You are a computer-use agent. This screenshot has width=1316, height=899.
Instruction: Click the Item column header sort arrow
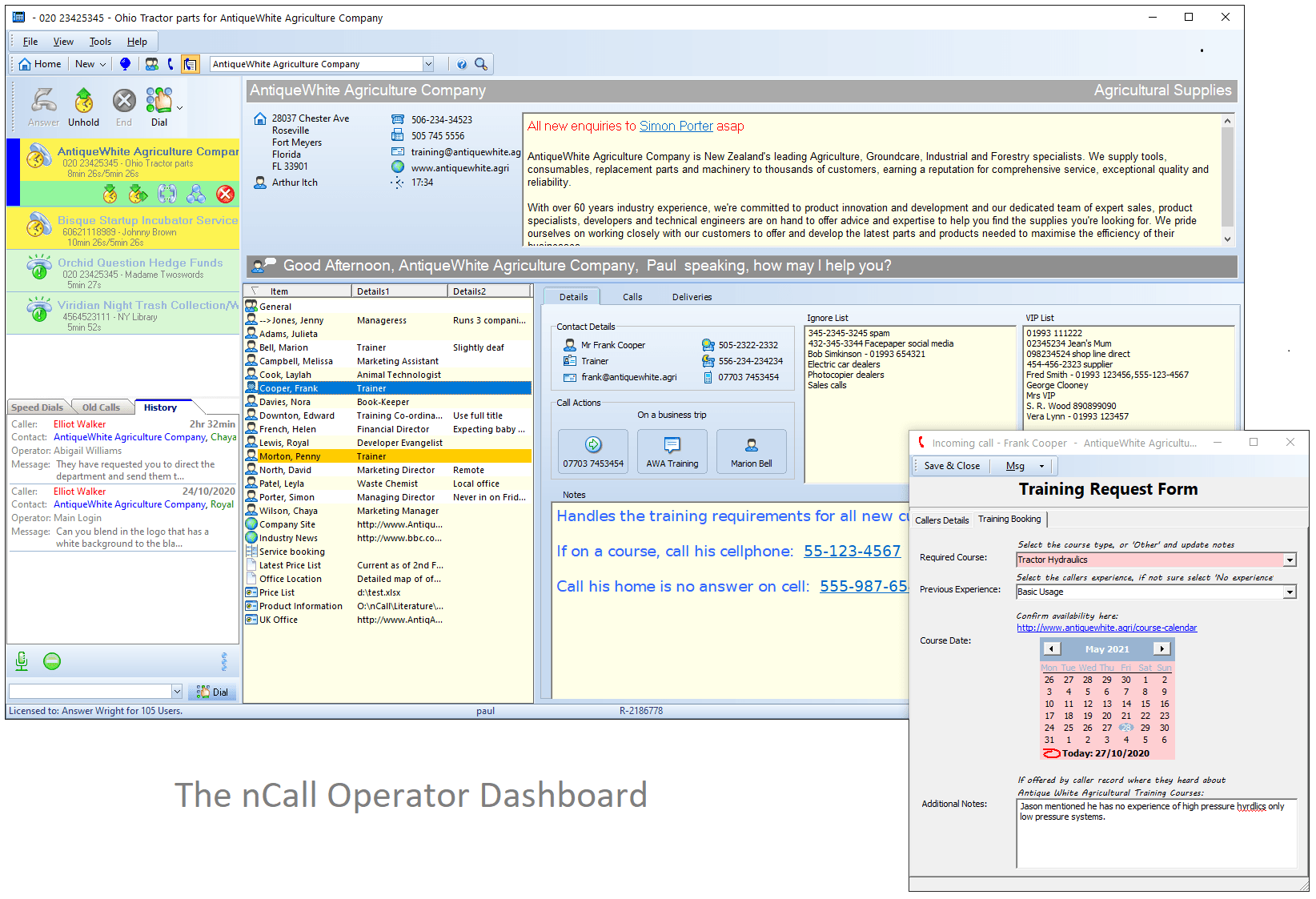point(255,291)
